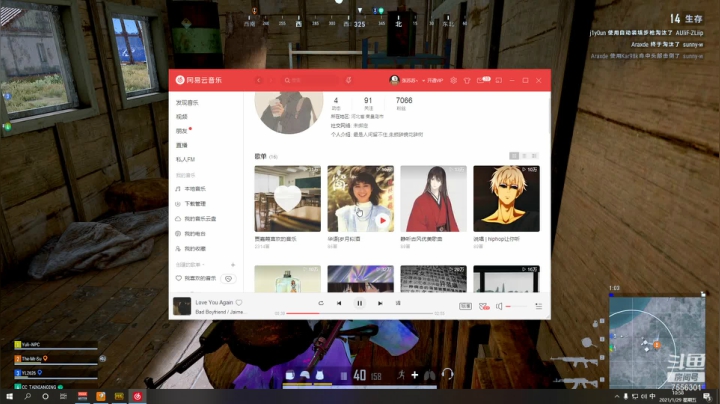Toggle the loop play mode icon
This screenshot has width=720, height=404.
(x=321, y=303)
